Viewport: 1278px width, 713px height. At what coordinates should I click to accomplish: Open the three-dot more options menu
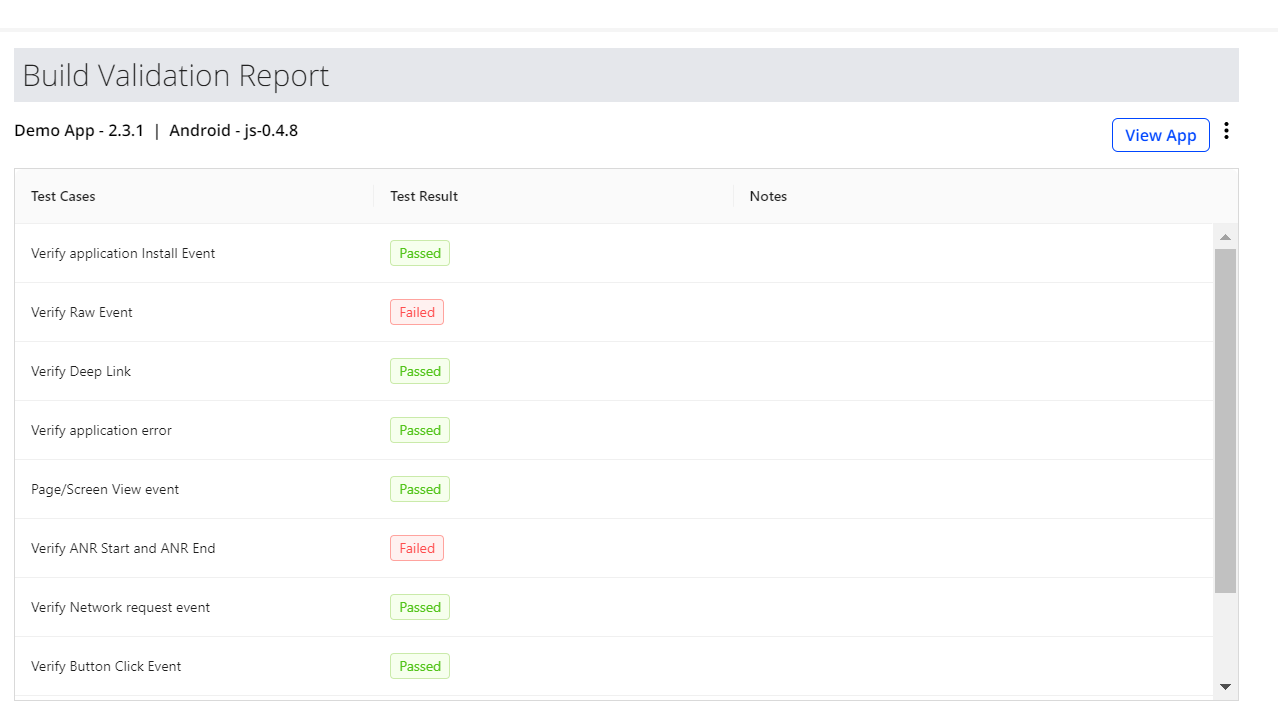point(1227,131)
